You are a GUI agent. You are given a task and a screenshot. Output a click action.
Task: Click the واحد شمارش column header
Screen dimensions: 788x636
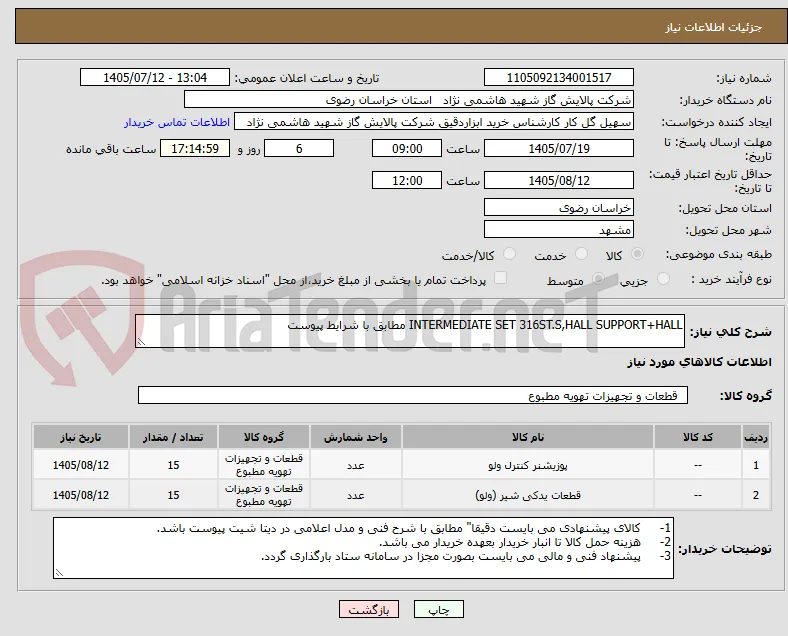(355, 437)
